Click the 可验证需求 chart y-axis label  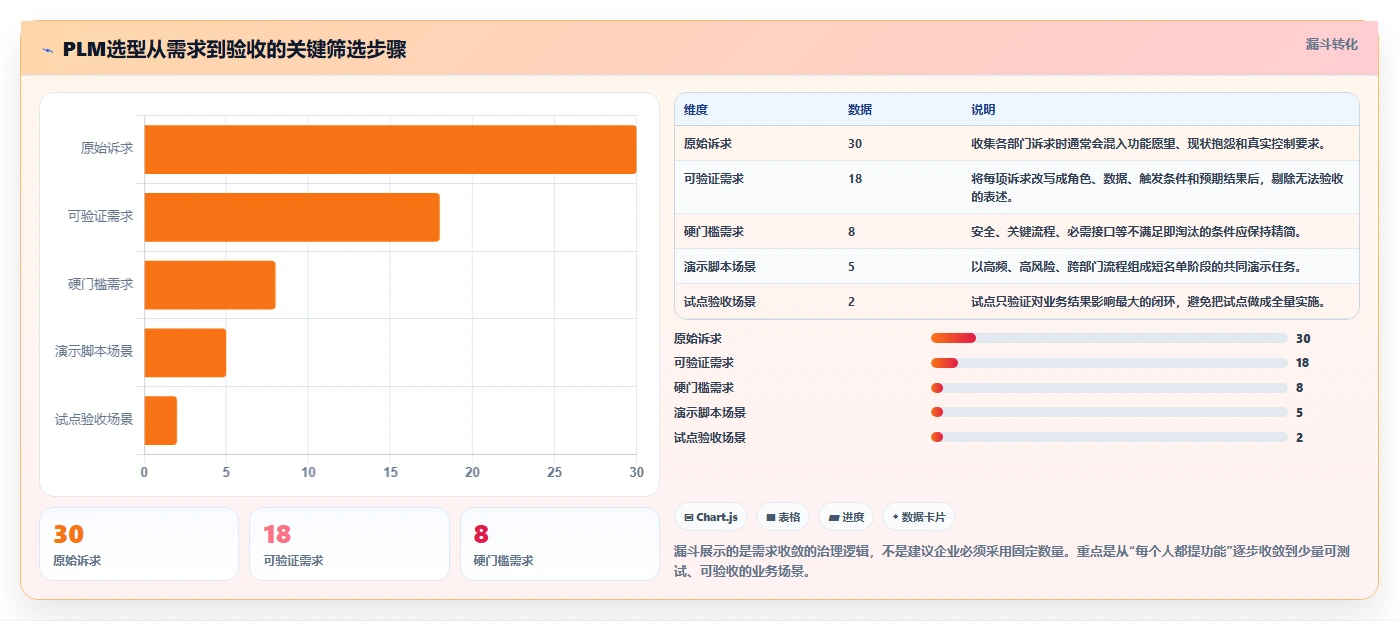(x=101, y=217)
